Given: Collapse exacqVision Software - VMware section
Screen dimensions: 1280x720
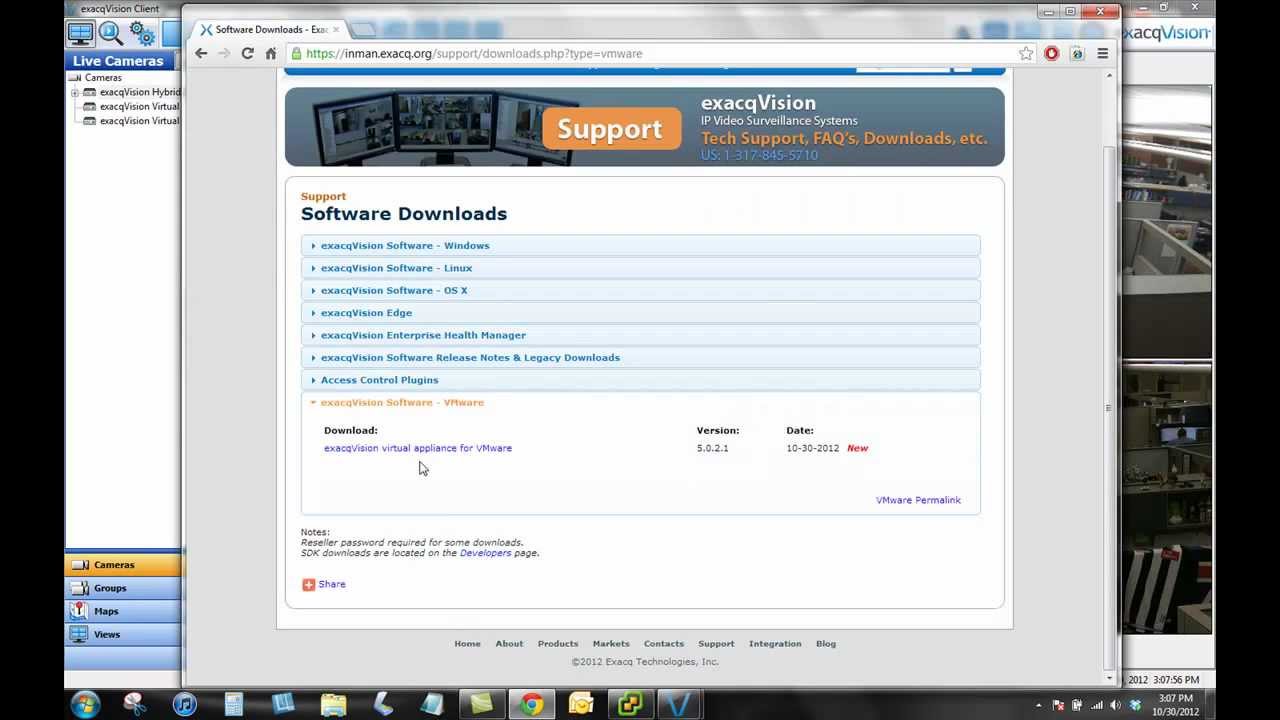Looking at the screenshot, I should [x=640, y=402].
